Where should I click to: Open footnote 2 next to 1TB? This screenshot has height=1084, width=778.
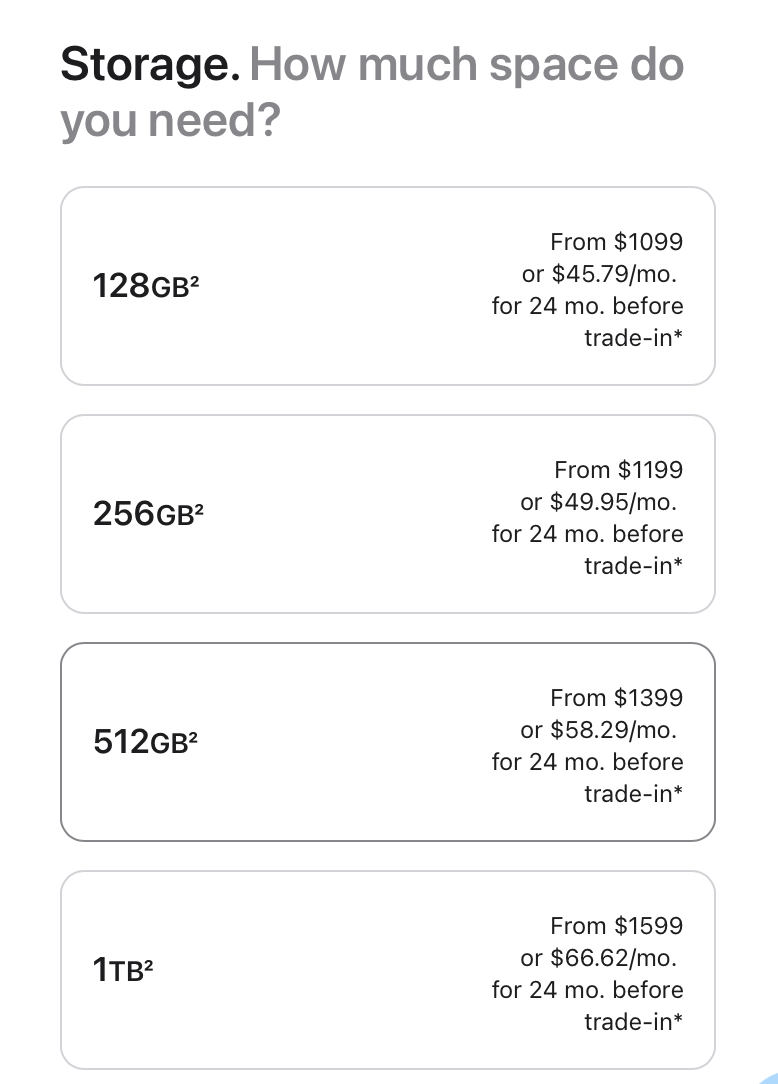coord(147,965)
